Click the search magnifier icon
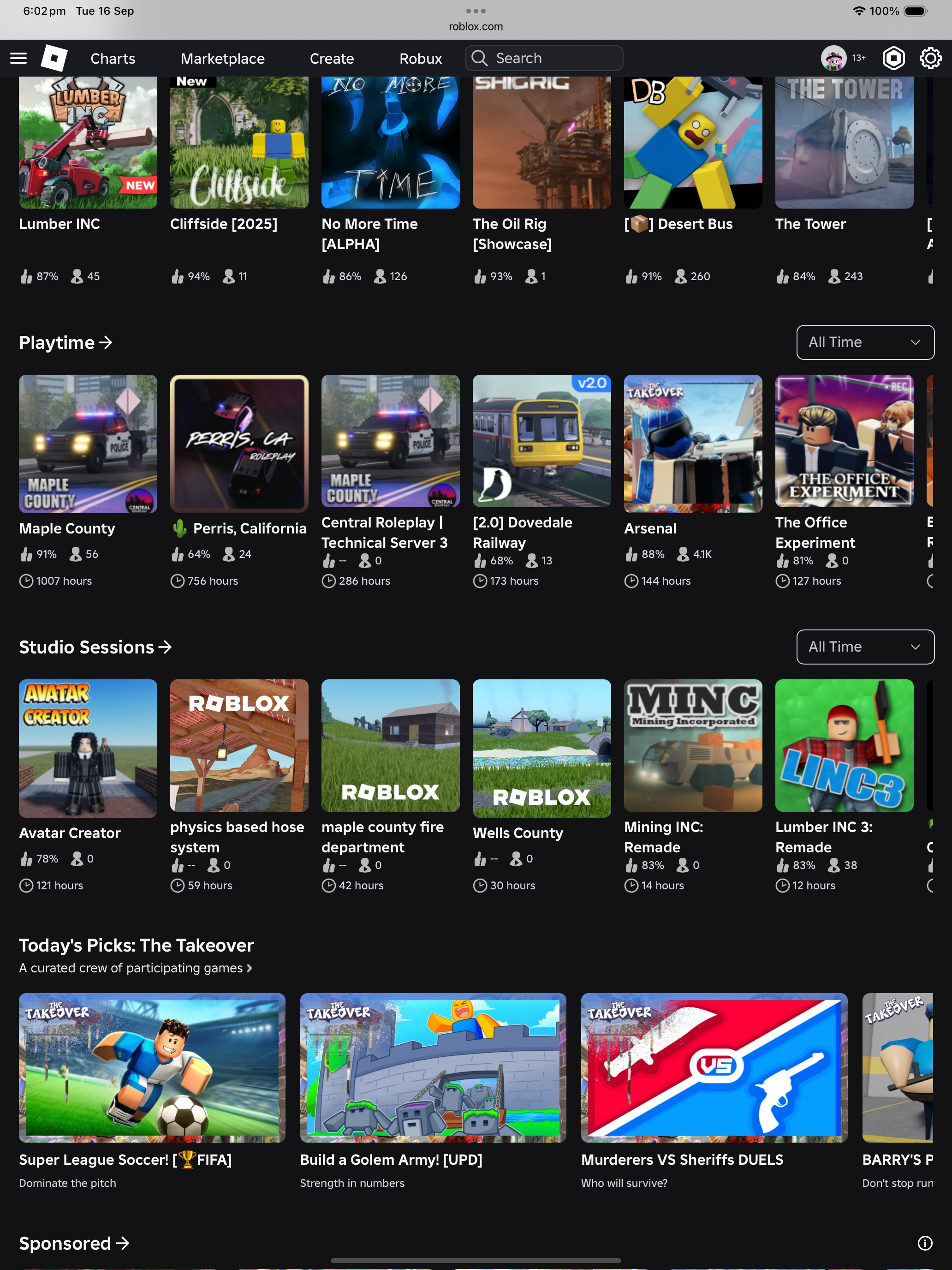The width and height of the screenshot is (952, 1270). 479,58
